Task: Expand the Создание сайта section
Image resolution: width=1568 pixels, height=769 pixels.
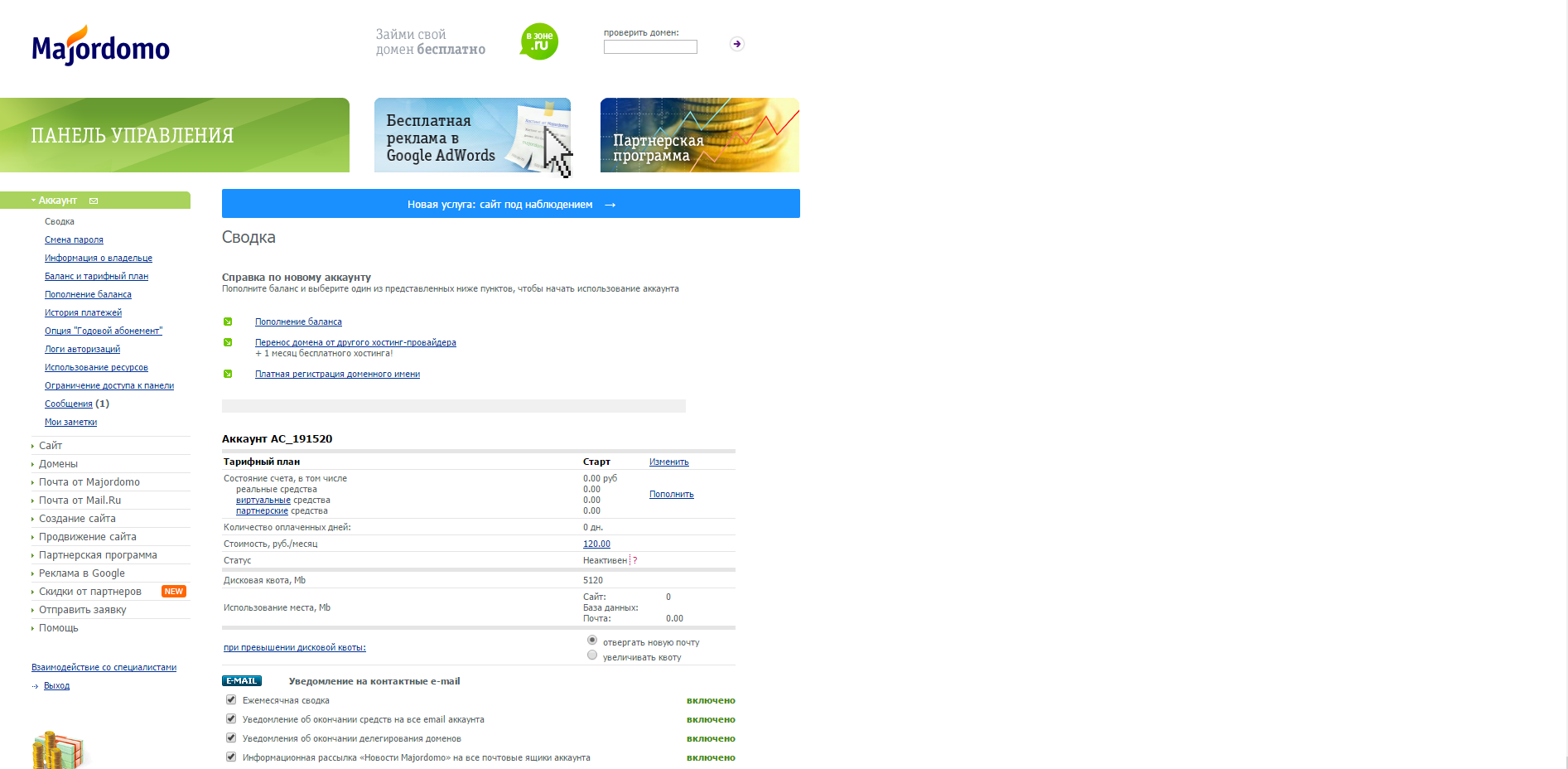Action: point(77,519)
